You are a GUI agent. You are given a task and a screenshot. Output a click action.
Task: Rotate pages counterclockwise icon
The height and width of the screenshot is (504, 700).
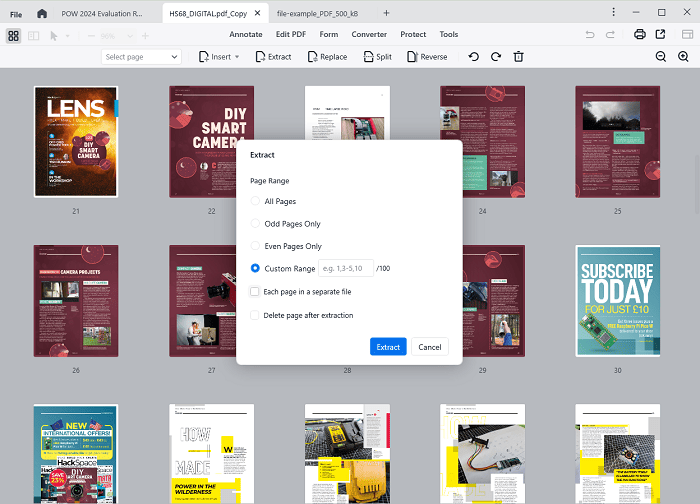click(x=473, y=57)
